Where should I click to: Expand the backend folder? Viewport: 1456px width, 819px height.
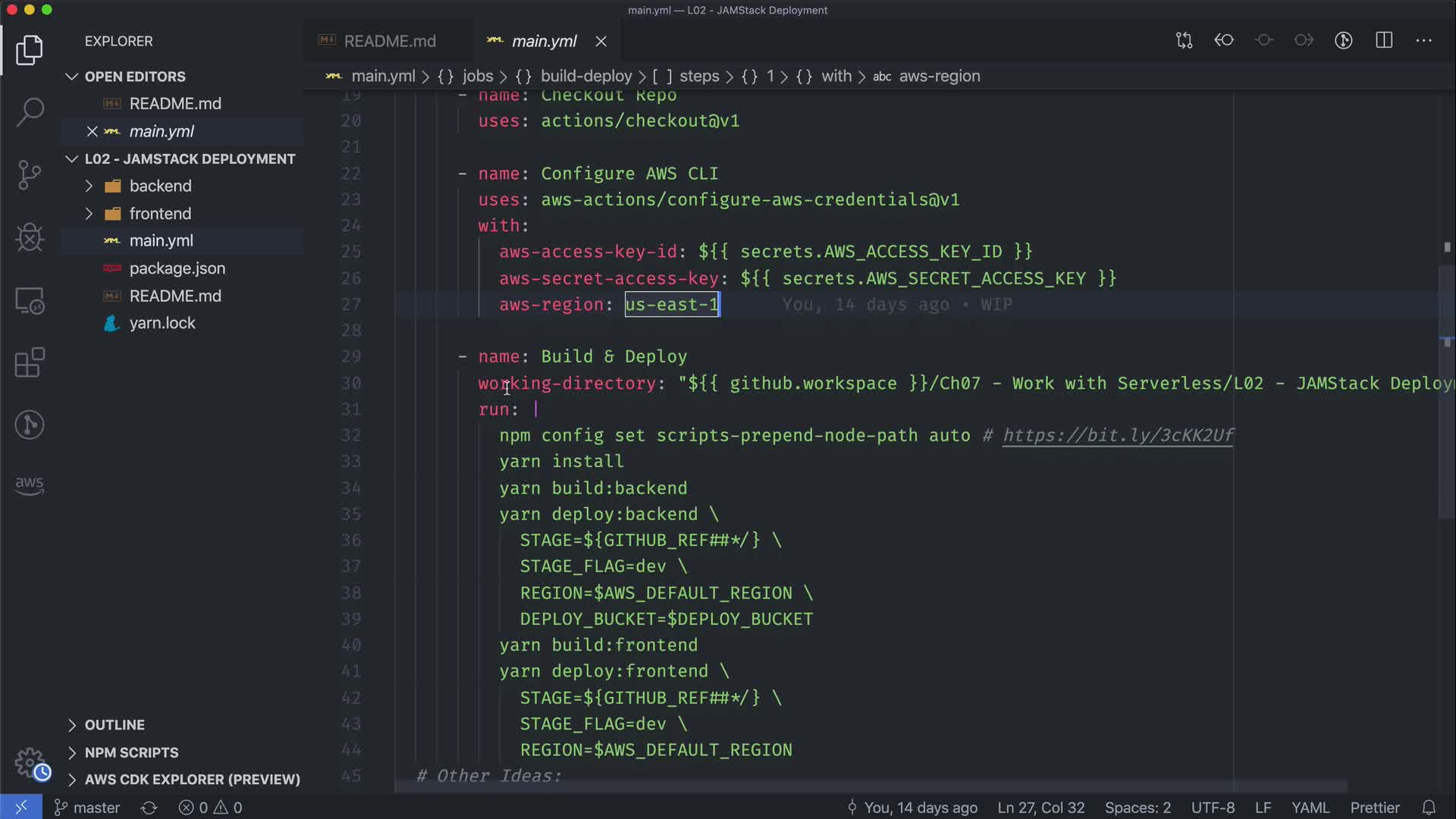pyautogui.click(x=160, y=186)
